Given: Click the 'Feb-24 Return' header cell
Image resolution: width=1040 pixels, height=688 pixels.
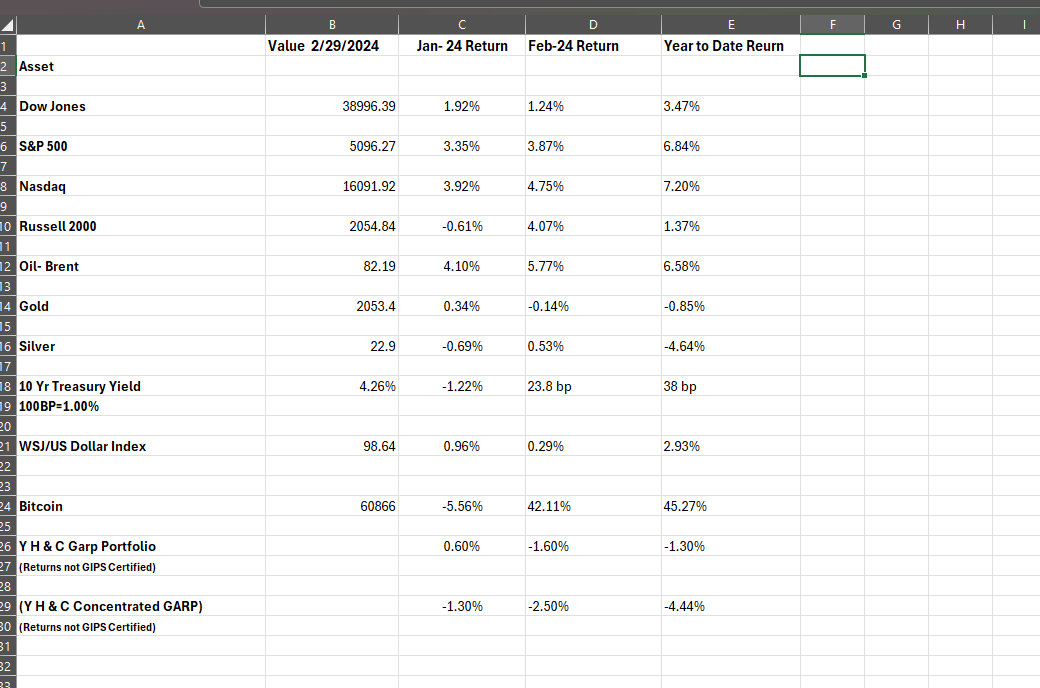Looking at the screenshot, I should point(593,46).
